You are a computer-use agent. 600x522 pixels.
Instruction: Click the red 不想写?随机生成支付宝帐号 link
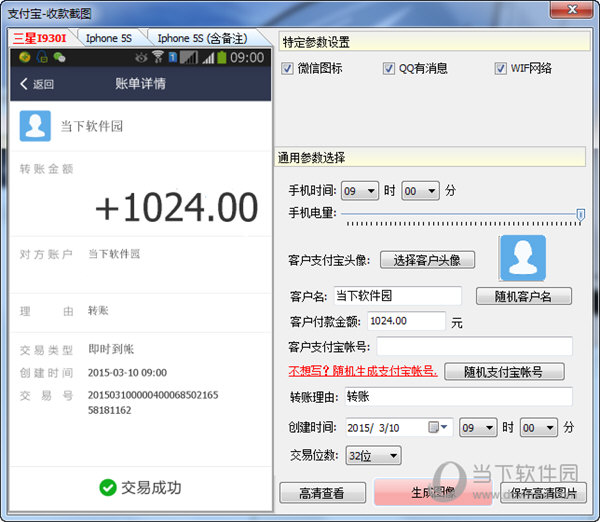click(362, 371)
